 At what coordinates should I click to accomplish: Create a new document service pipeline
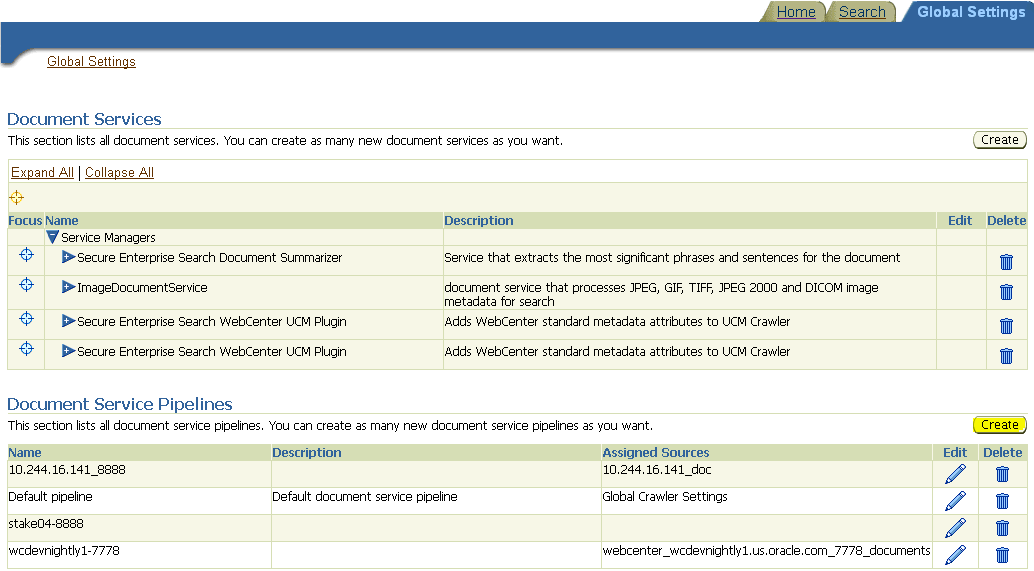pyautogui.click(x=1000, y=425)
